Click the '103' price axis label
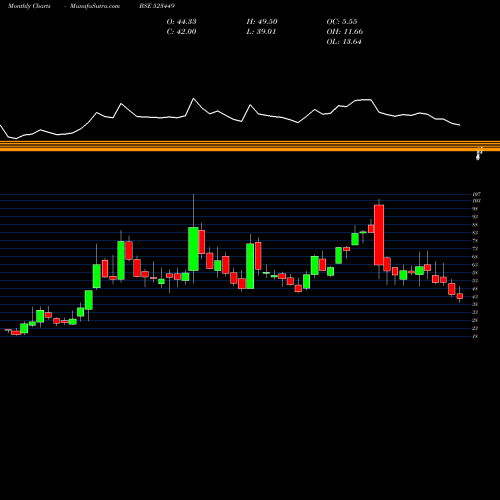500x500 pixels. 476,201
